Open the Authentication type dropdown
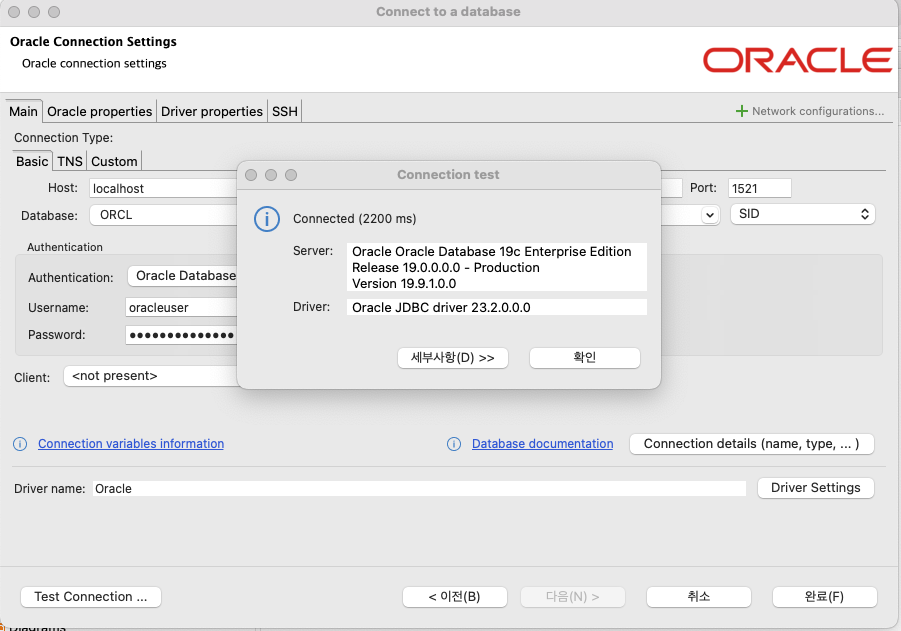The width and height of the screenshot is (901, 631). pyautogui.click(x=183, y=276)
